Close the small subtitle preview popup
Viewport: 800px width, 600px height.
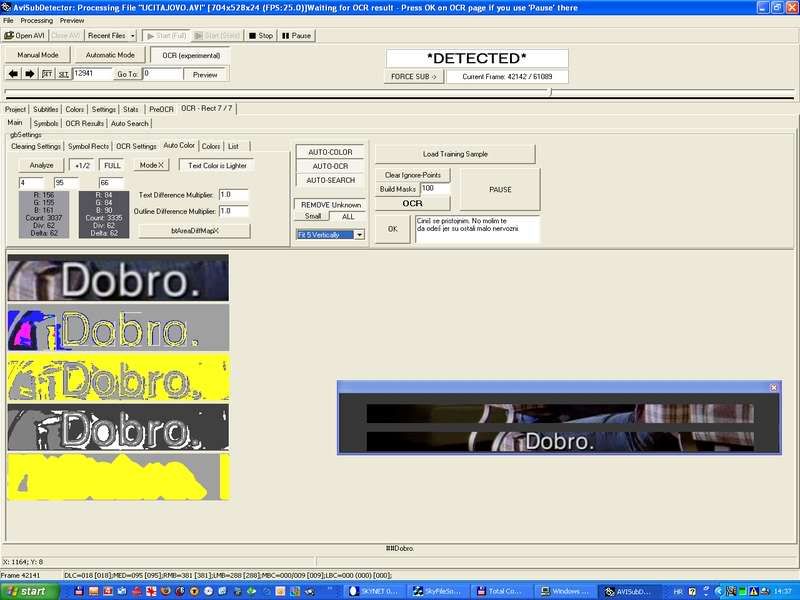coord(773,387)
